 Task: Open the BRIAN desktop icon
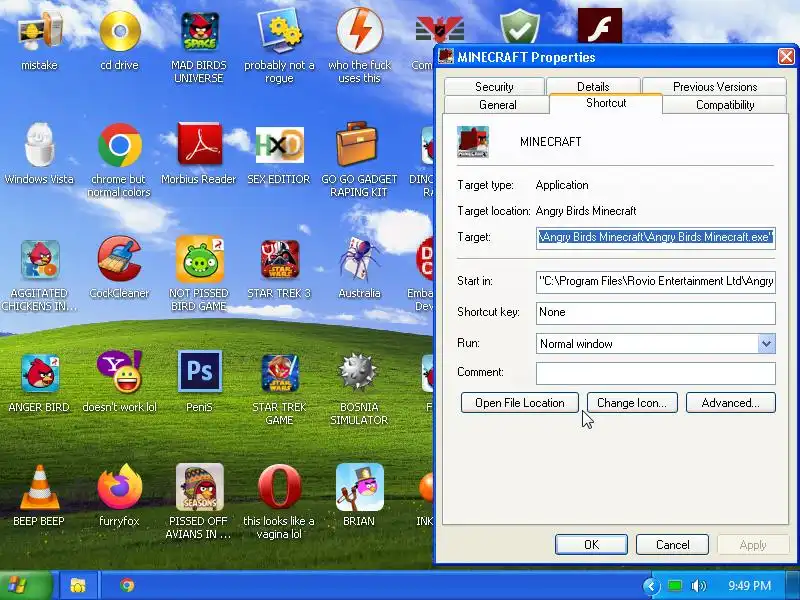pos(359,487)
